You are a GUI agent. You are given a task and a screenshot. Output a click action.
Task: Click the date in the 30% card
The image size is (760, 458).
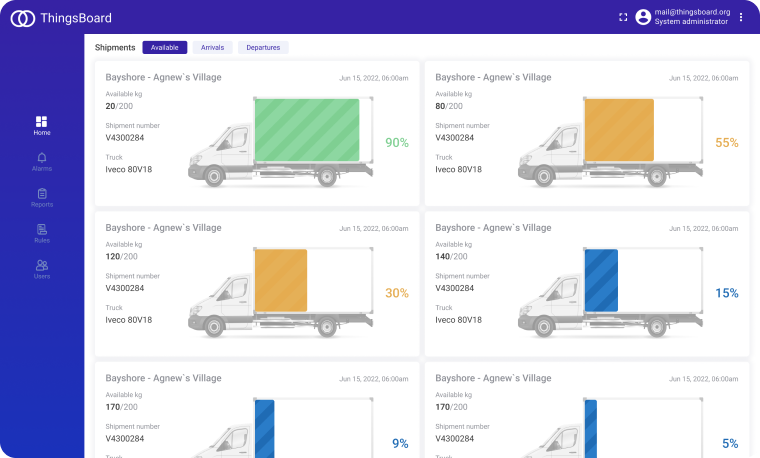374,228
